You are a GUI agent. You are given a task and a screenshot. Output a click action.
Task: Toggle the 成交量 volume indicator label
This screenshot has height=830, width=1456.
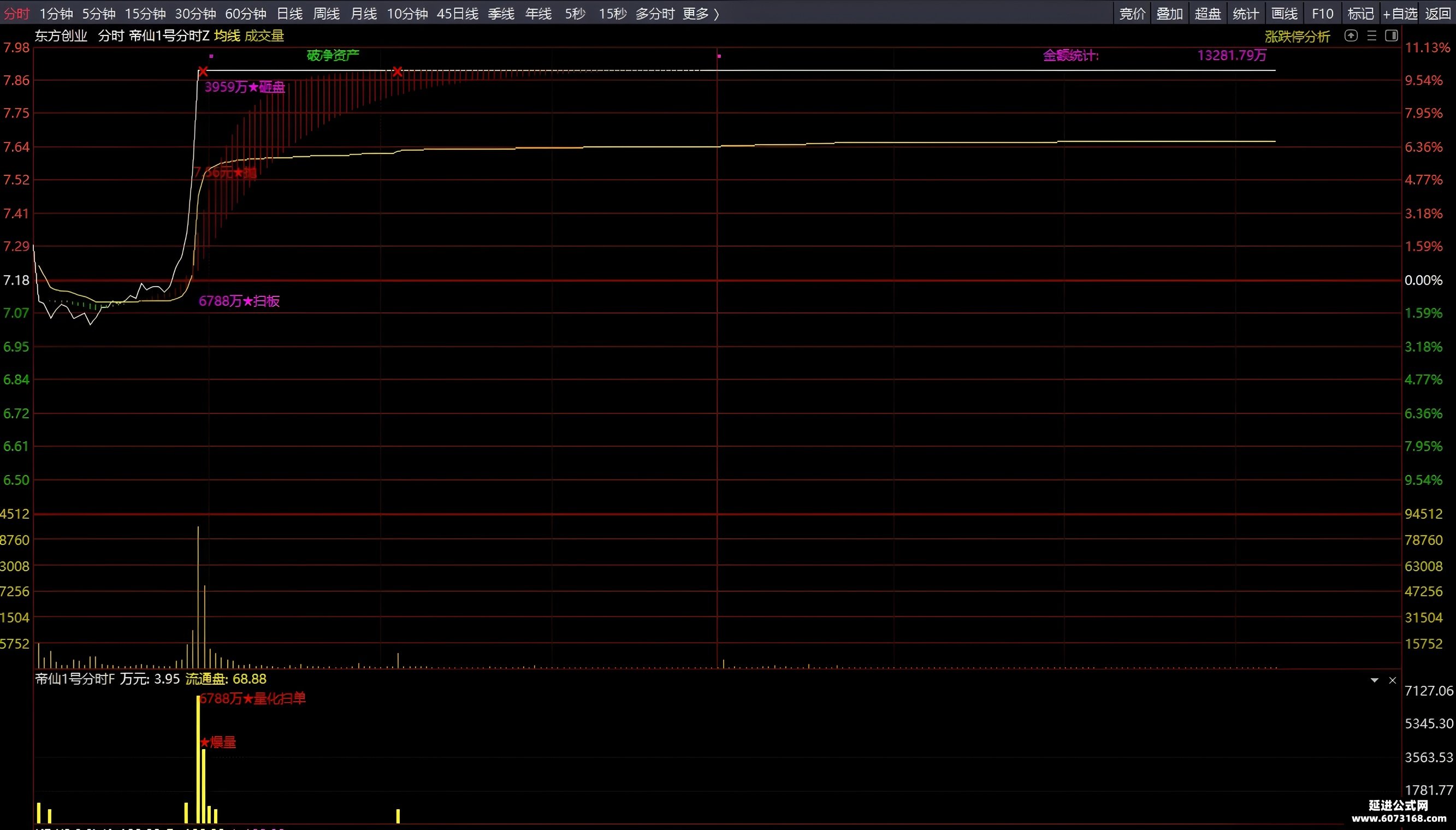click(x=264, y=36)
